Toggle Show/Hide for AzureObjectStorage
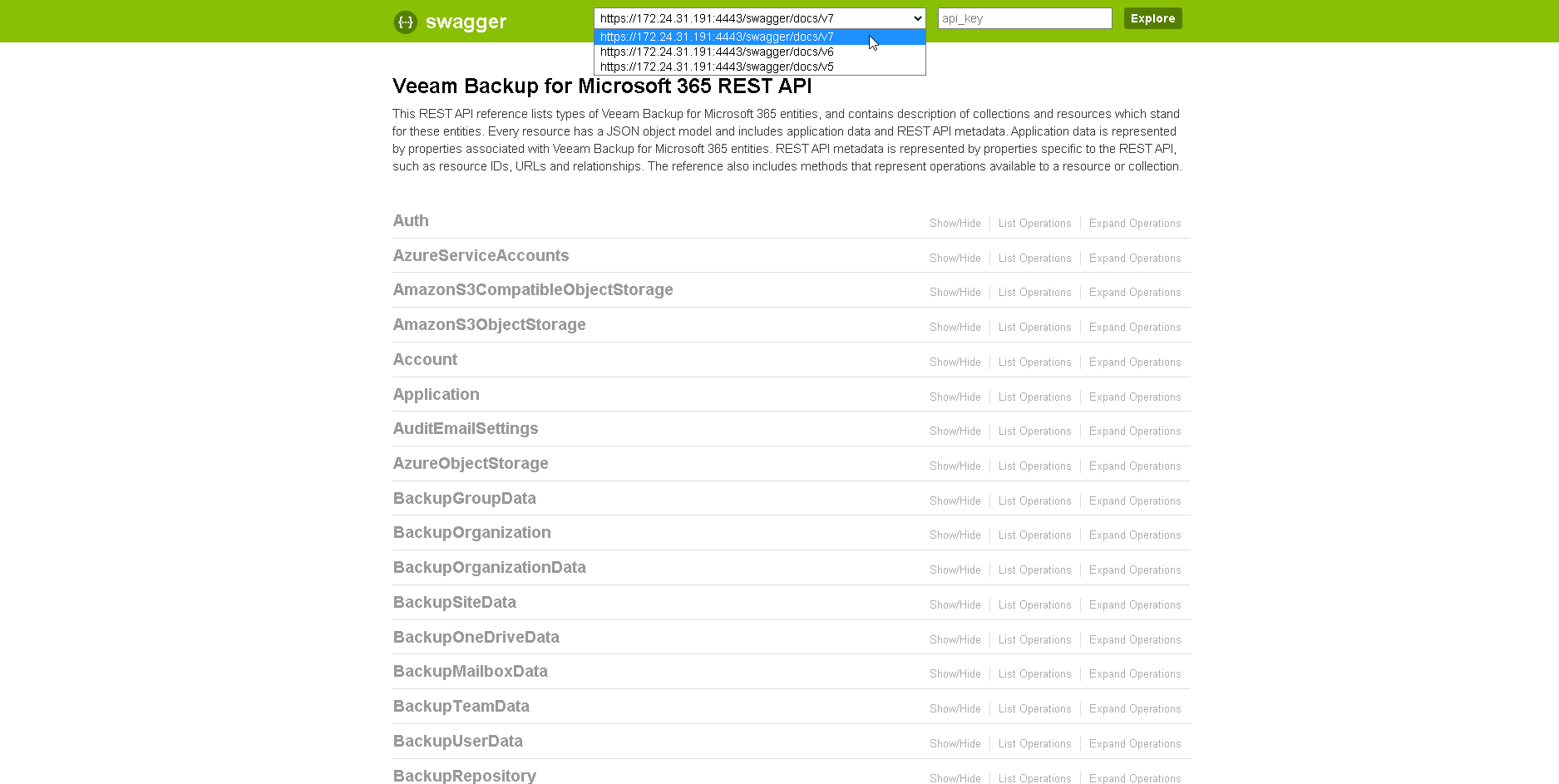This screenshot has height=784, width=1559. 955,466
